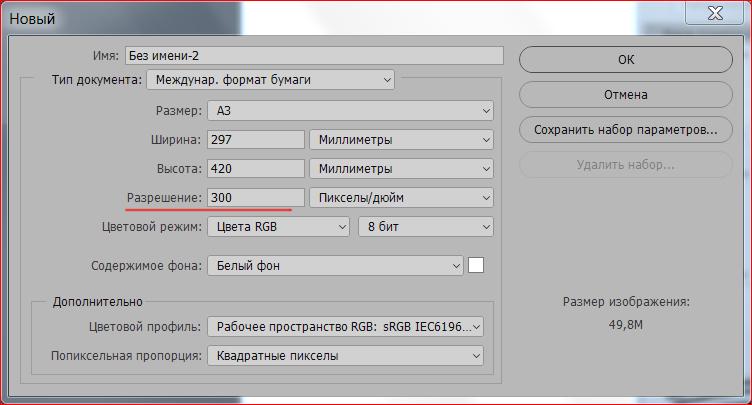The height and width of the screenshot is (405, 752).
Task: Open the 8 бит depth dropdown
Action: point(426,227)
